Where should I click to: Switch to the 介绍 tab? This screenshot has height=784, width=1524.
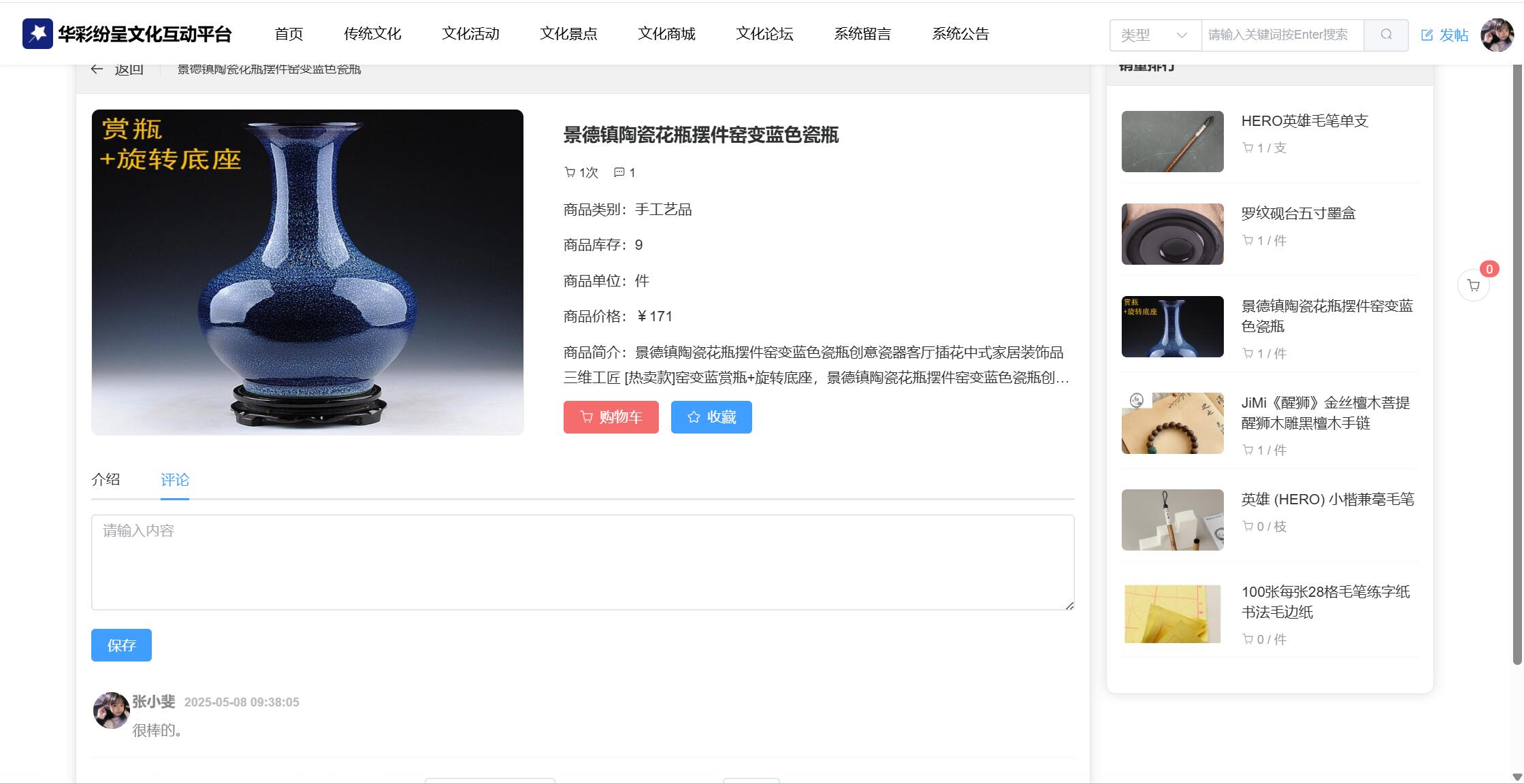point(106,479)
